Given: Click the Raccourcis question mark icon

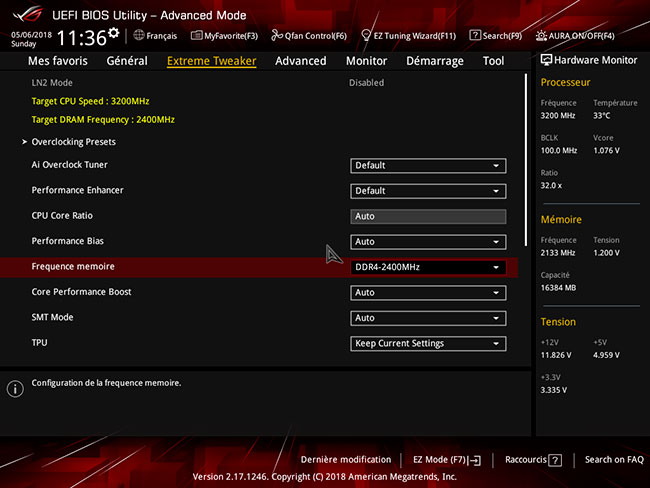Looking at the screenshot, I should (555, 460).
